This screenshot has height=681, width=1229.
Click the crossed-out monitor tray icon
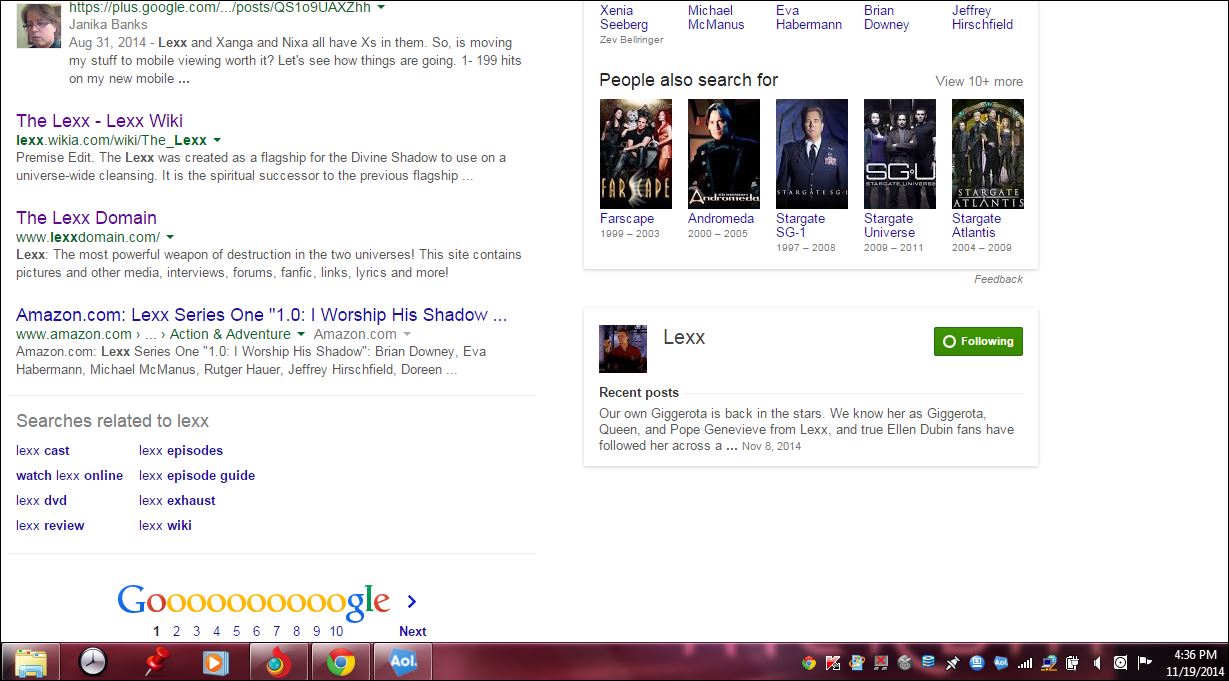(881, 663)
